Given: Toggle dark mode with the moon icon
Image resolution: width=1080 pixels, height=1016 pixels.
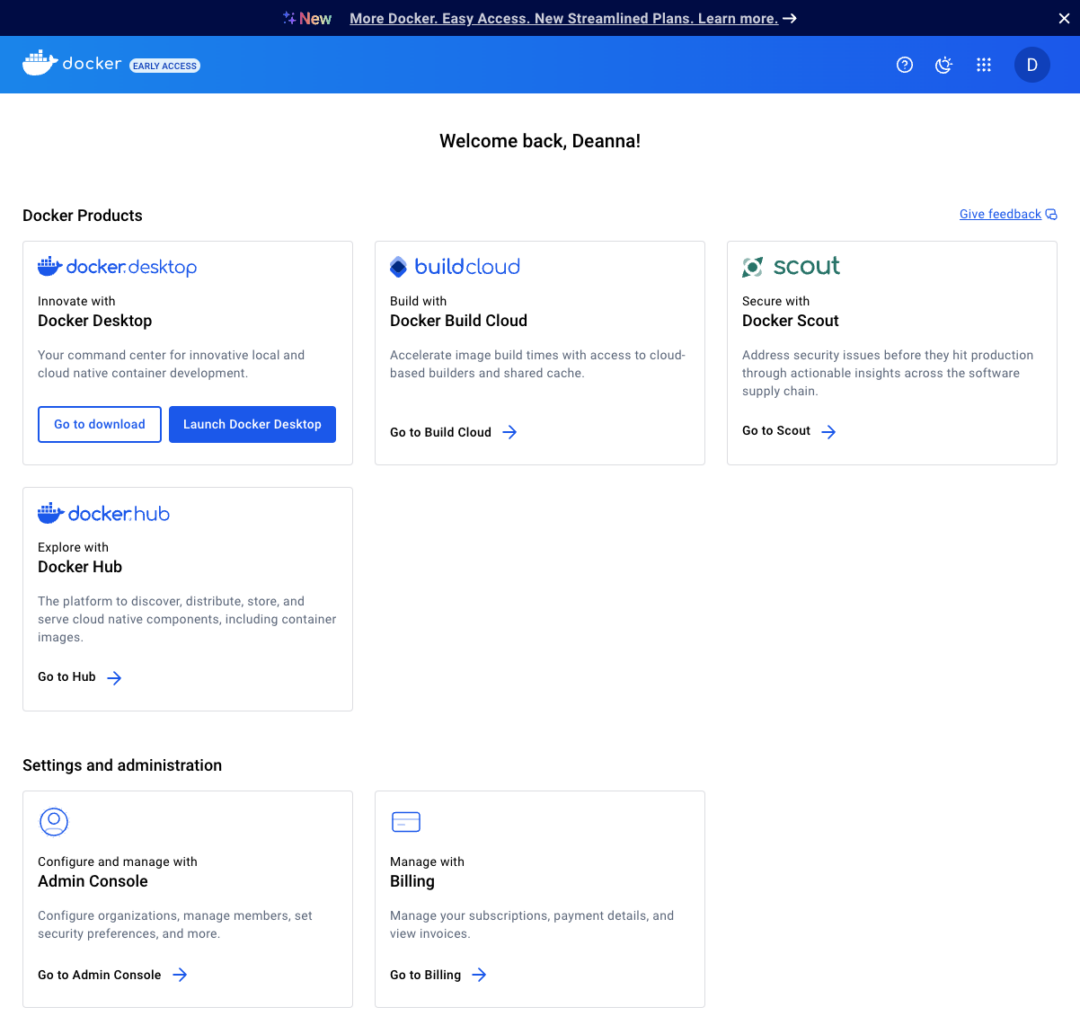Looking at the screenshot, I should click(943, 64).
